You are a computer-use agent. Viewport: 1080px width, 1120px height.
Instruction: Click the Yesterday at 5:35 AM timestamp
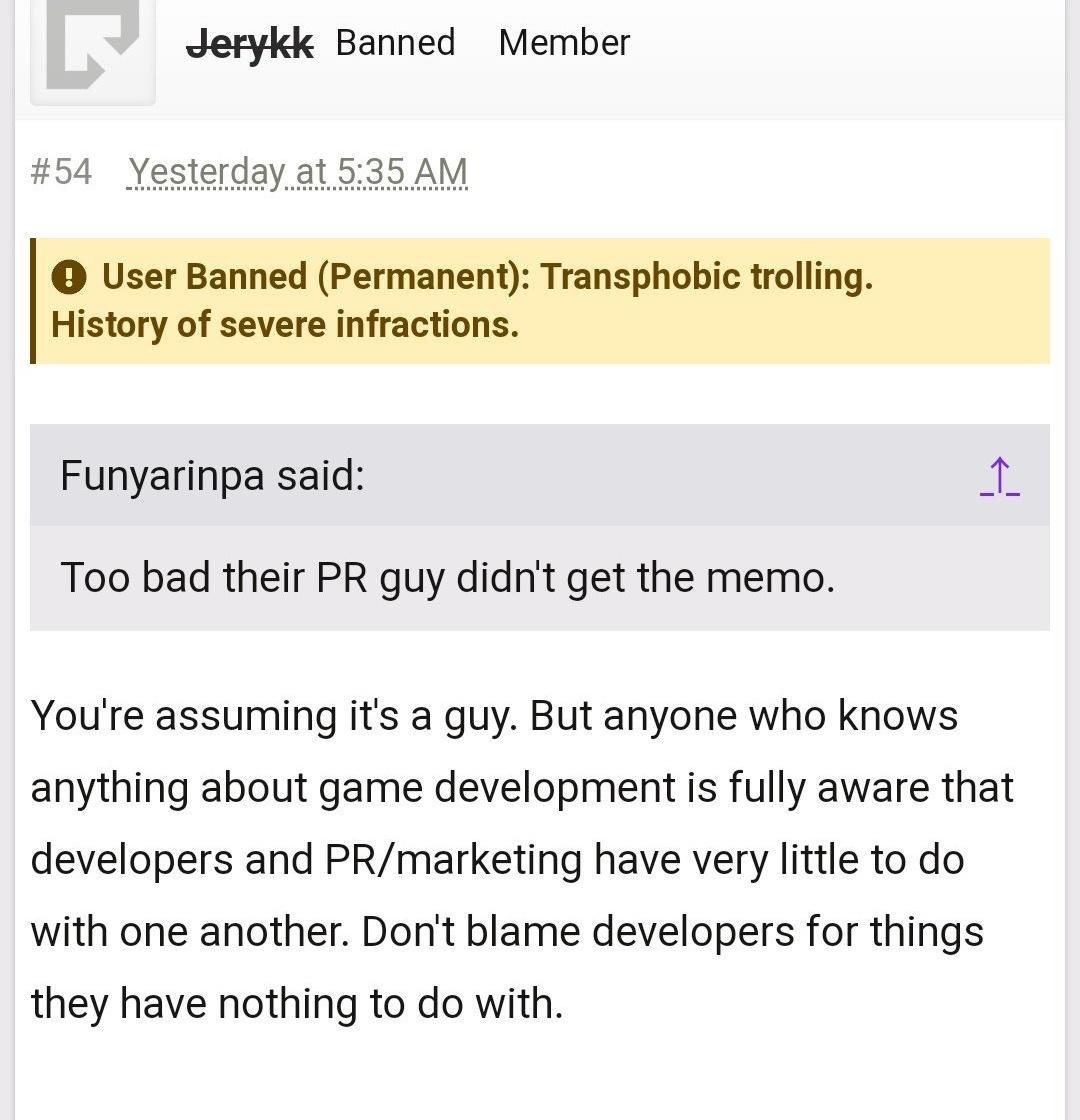(x=298, y=172)
